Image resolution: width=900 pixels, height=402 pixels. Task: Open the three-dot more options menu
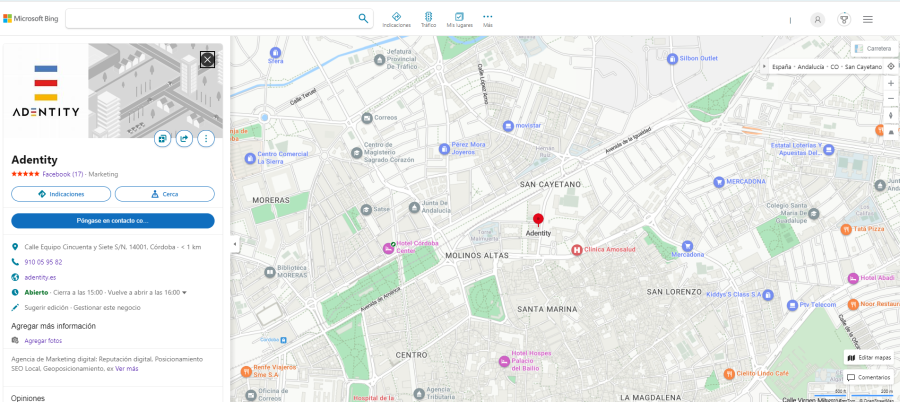[x=206, y=139]
